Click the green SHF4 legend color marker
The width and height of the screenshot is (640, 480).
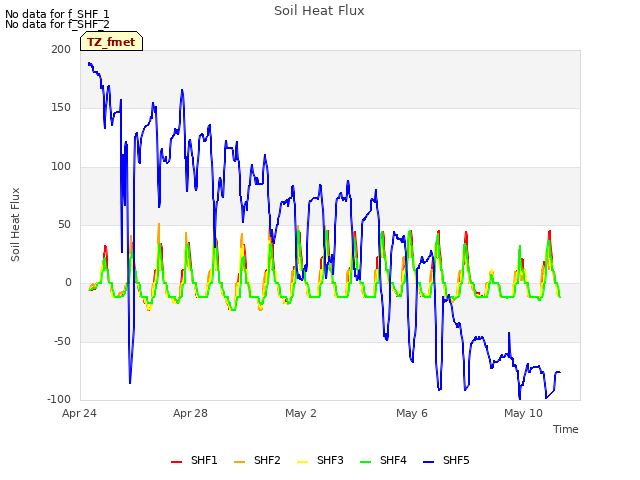(x=366, y=462)
